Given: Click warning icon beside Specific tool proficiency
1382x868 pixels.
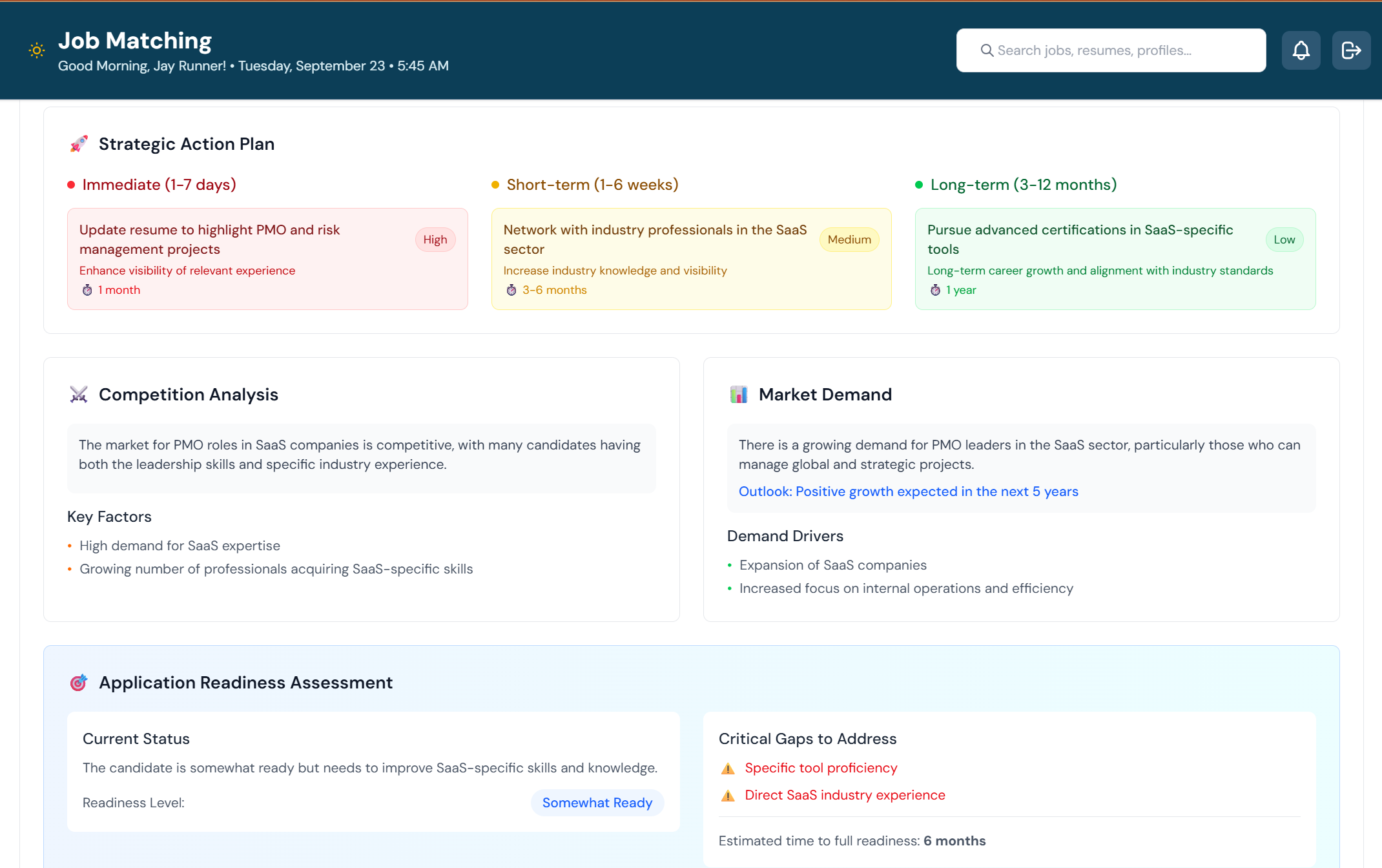Looking at the screenshot, I should point(728,769).
